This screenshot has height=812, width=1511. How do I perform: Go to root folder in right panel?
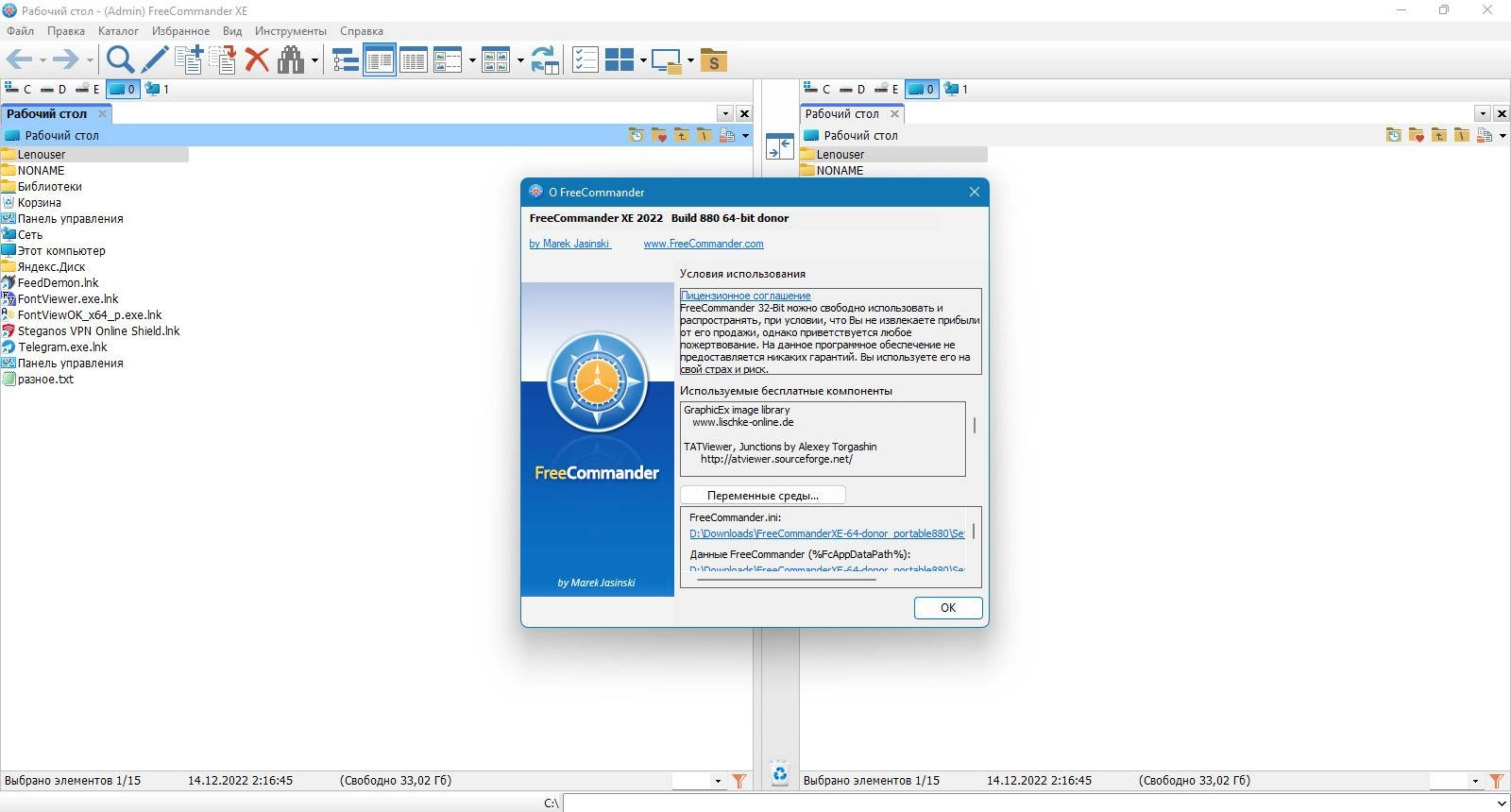click(x=1461, y=135)
